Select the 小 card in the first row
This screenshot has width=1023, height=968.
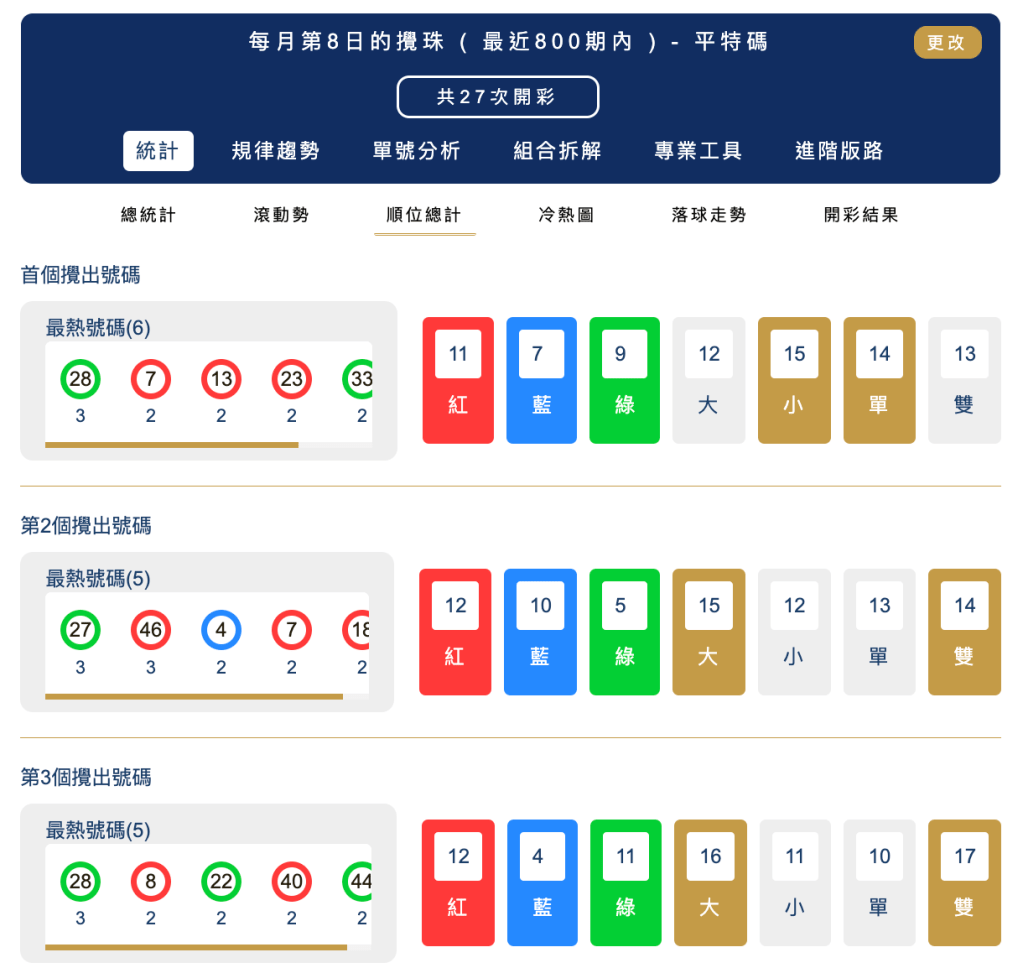tap(793, 380)
